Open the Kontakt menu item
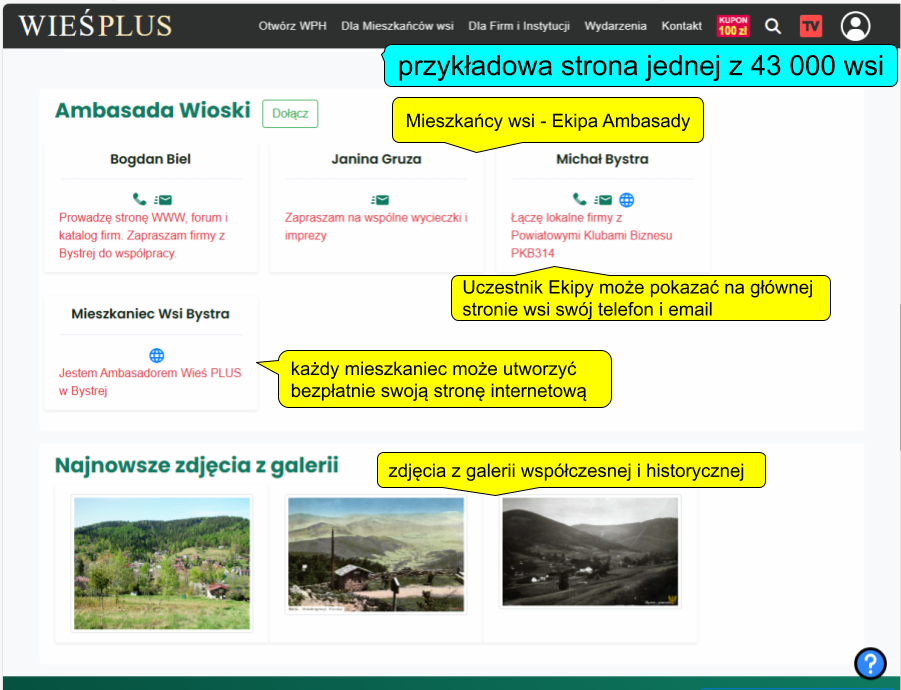Screen dimensions: 901x690 point(681,26)
